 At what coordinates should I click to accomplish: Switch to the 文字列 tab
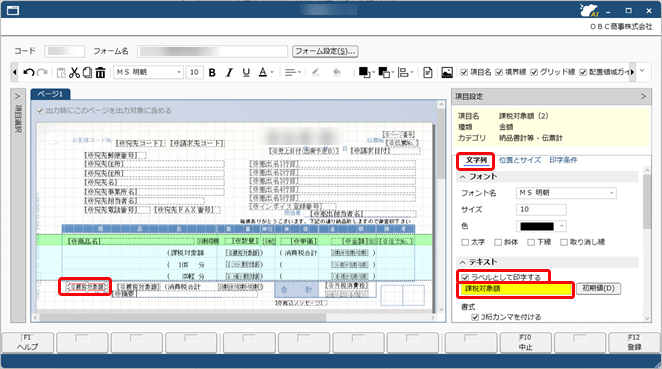(476, 160)
